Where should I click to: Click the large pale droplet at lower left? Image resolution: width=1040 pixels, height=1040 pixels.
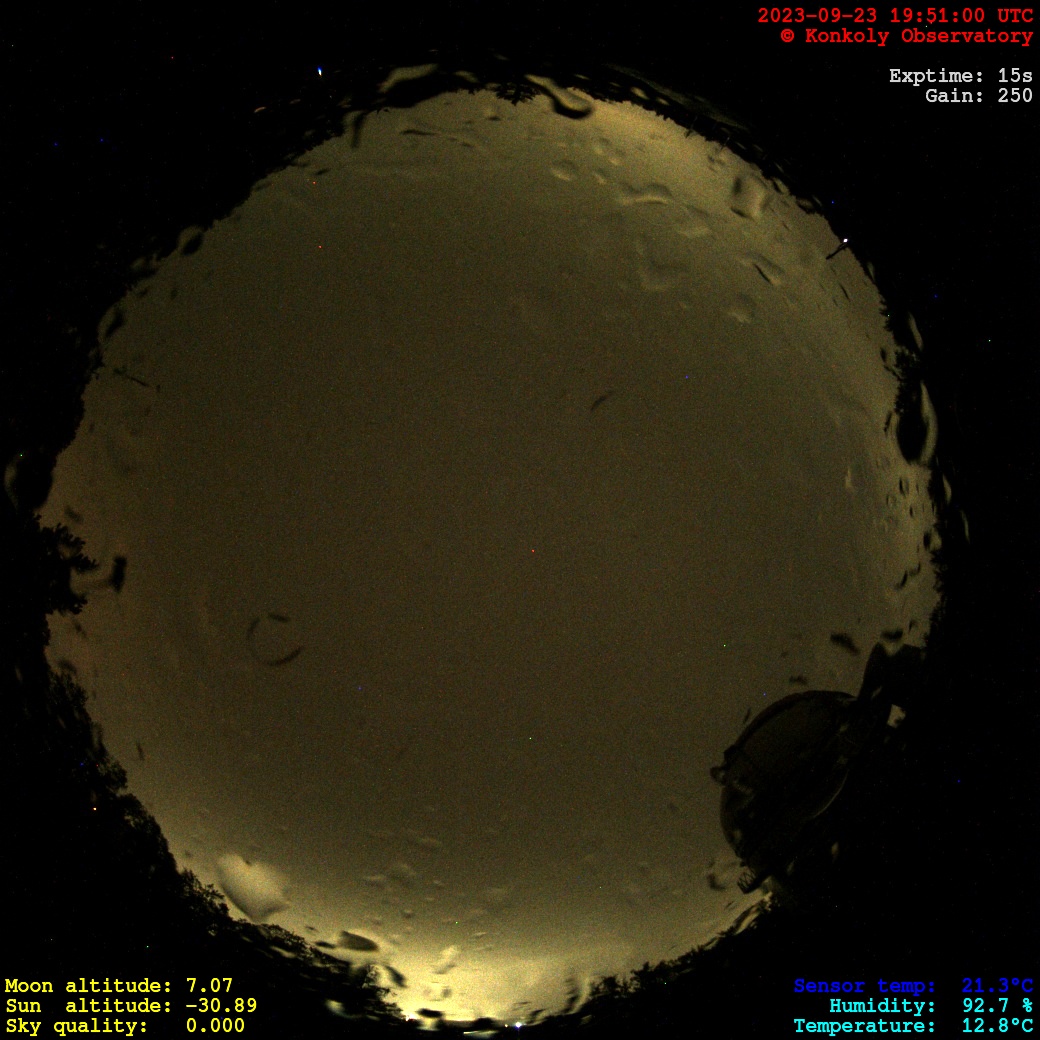[x=252, y=886]
